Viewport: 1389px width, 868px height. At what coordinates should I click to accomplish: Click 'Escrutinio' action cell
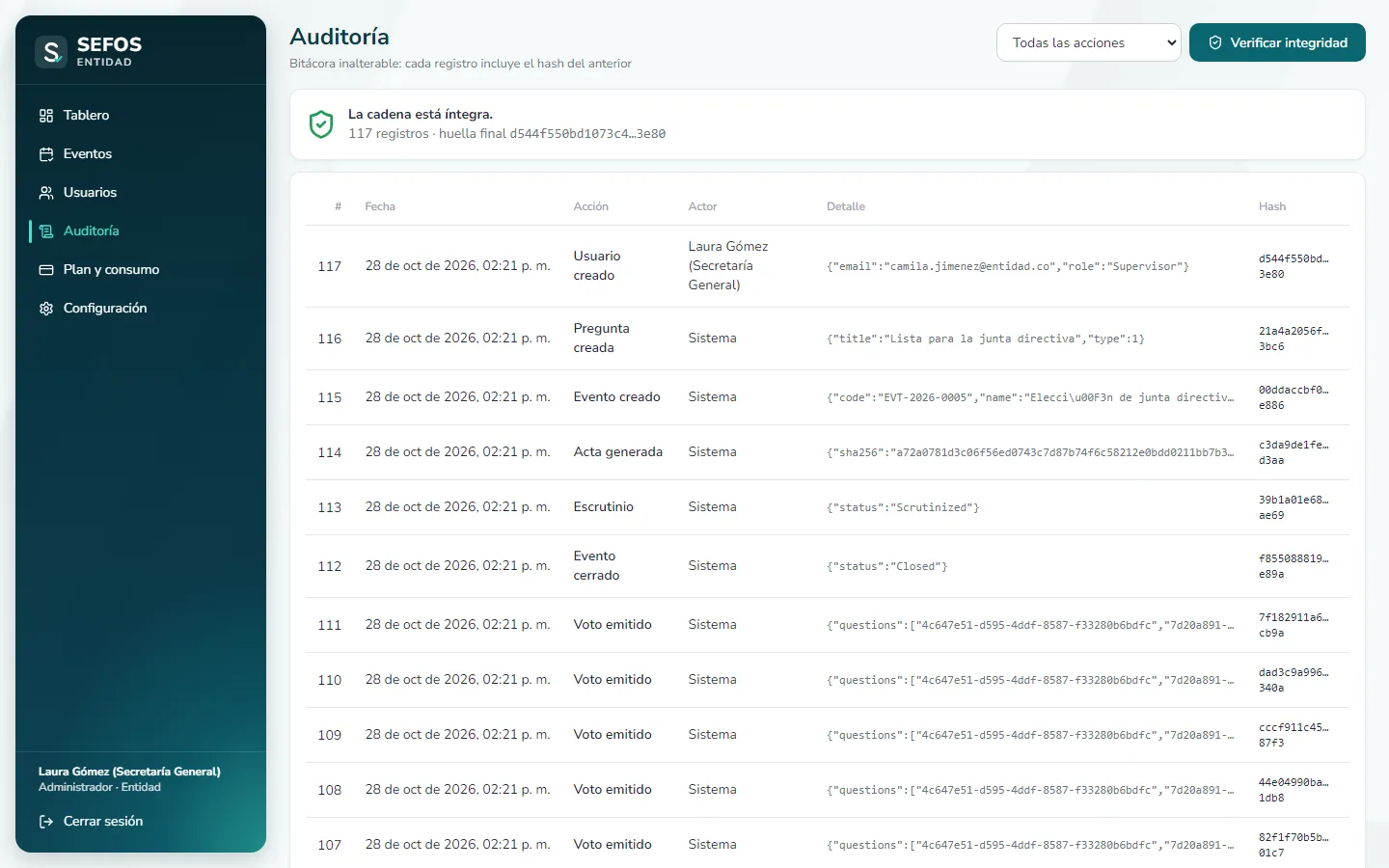[x=604, y=506]
